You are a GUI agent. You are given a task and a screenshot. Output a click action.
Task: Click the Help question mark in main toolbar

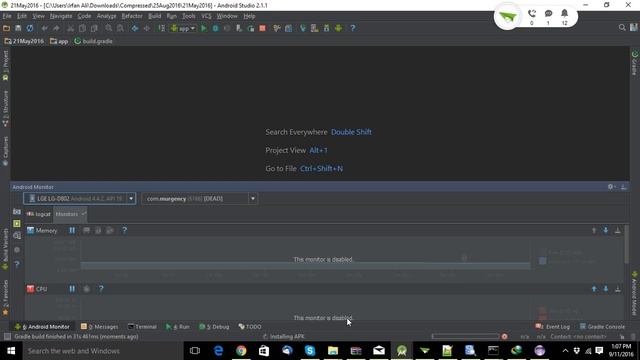[x=353, y=28]
